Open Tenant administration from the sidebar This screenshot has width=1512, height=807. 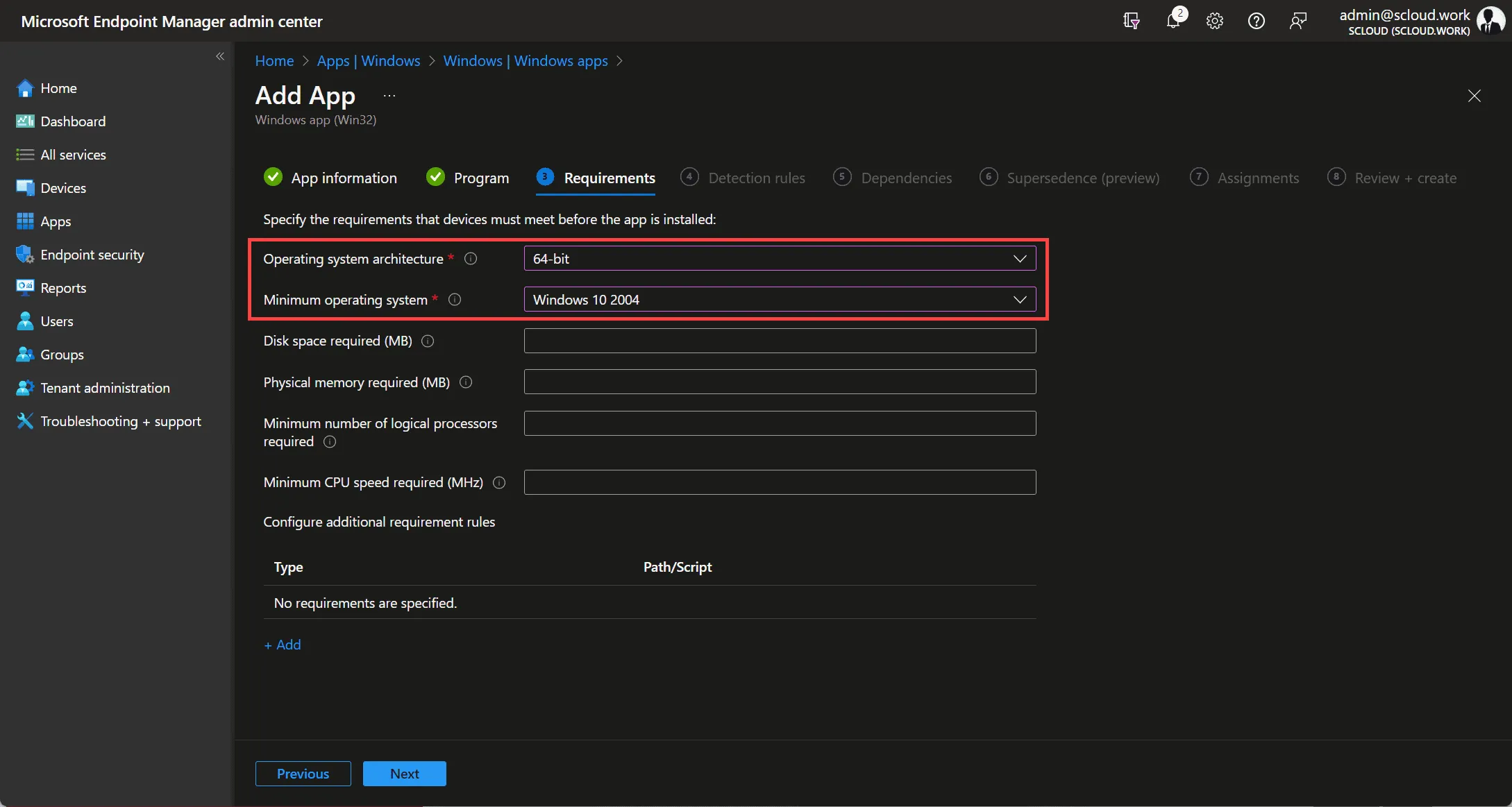(105, 388)
